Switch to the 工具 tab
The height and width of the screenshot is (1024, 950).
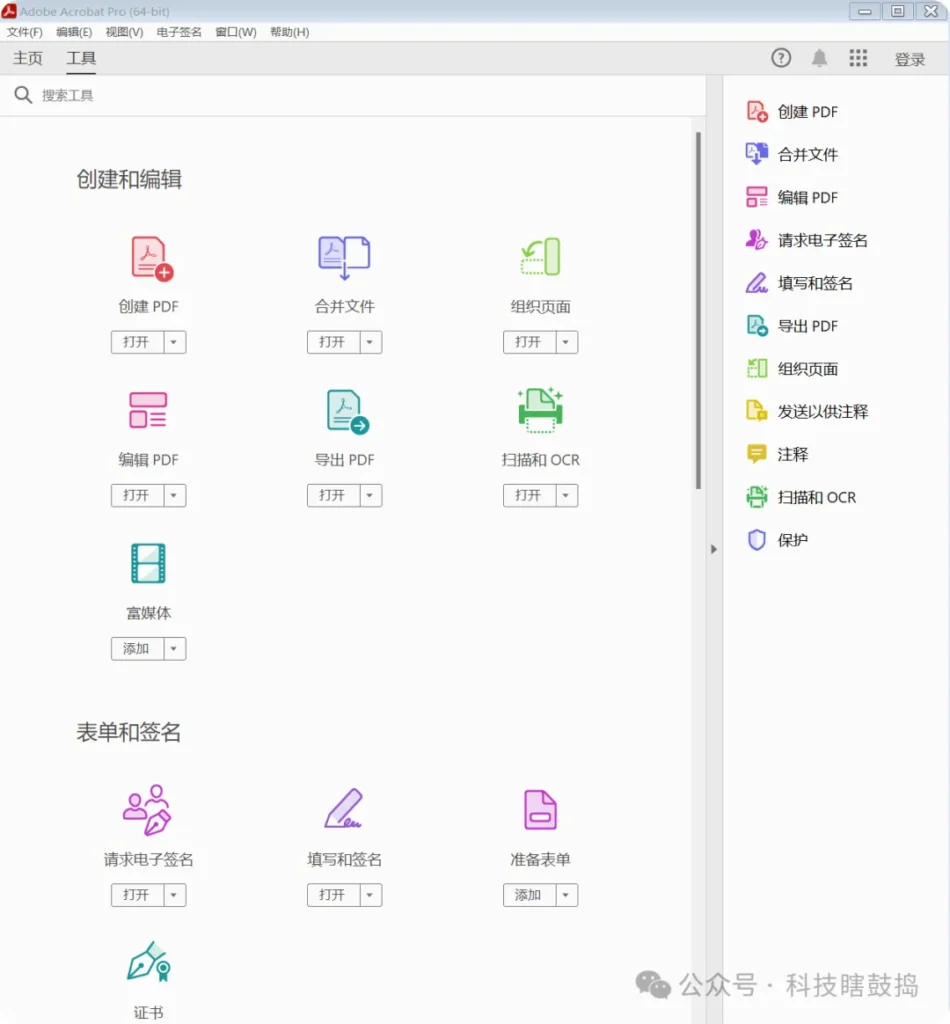pyautogui.click(x=81, y=58)
